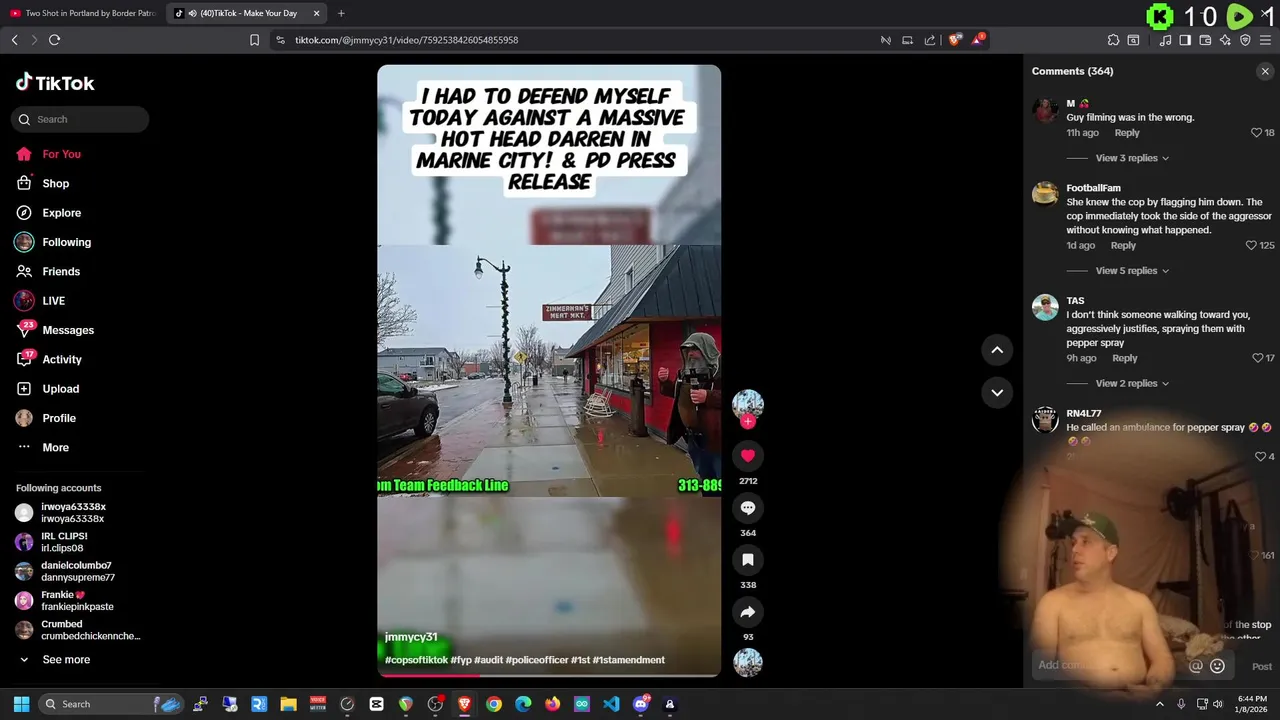Screen dimensions: 1280x720
Task: Like TAS's comment heart with 17
Action: (1257, 358)
